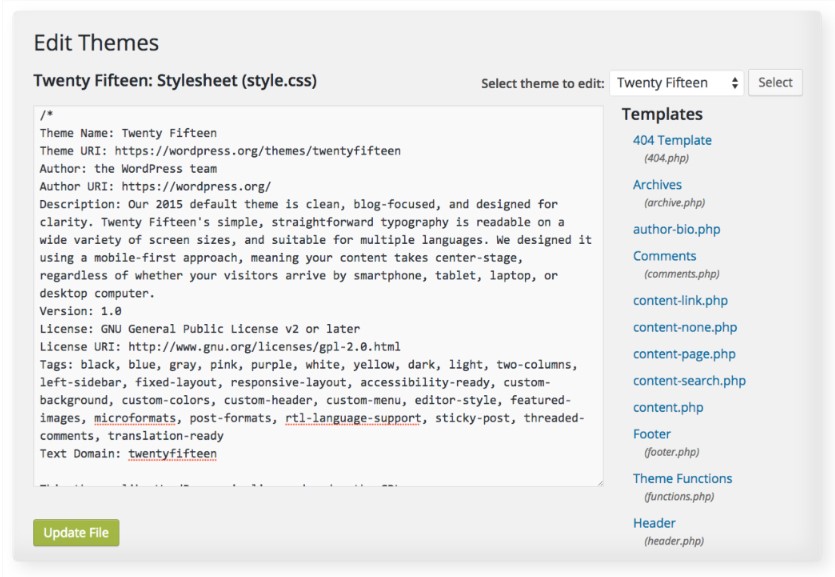The image size is (835, 577).
Task: Click the '(archive.php)' filename caption
Action: point(674,203)
